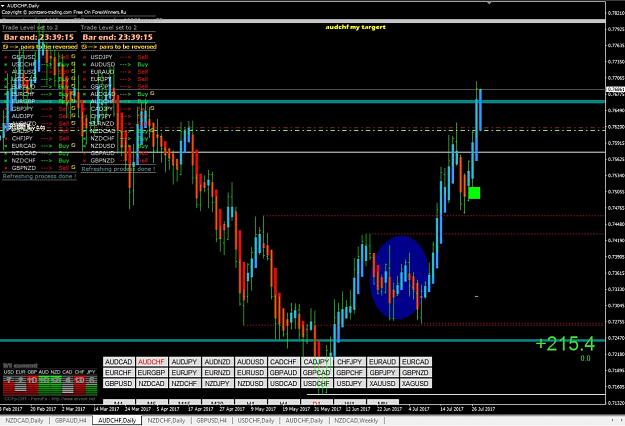Click the green square marker on the chart
The width and height of the screenshot is (625, 426).
[474, 193]
